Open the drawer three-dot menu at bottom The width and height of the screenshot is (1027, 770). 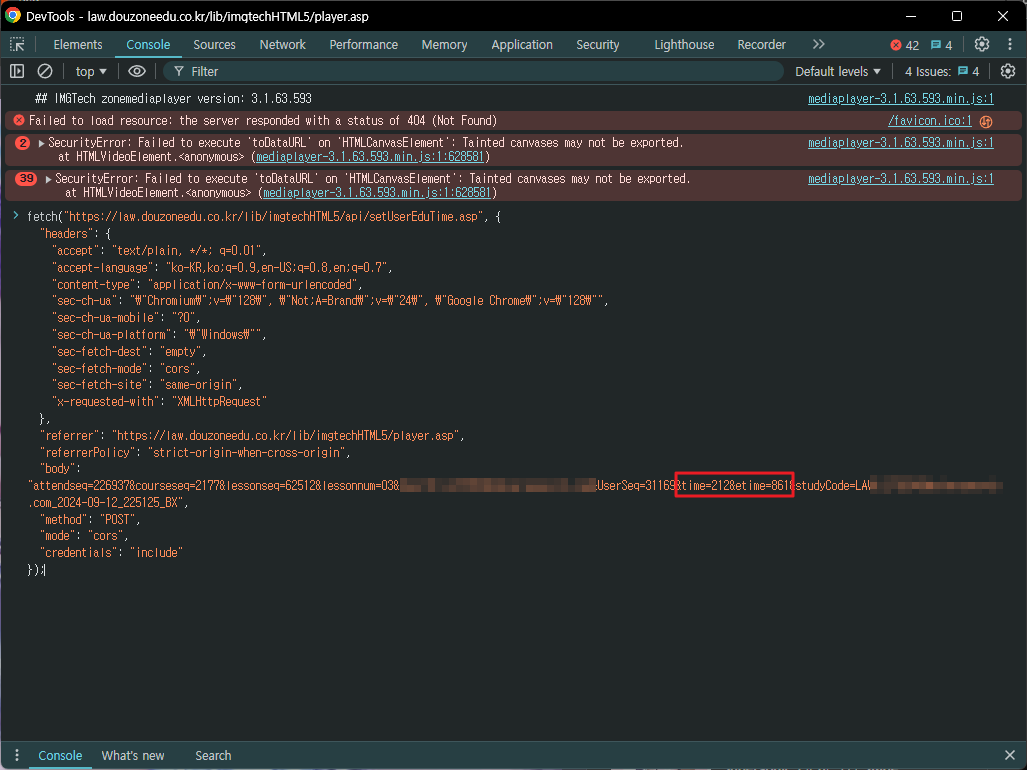tap(17, 755)
